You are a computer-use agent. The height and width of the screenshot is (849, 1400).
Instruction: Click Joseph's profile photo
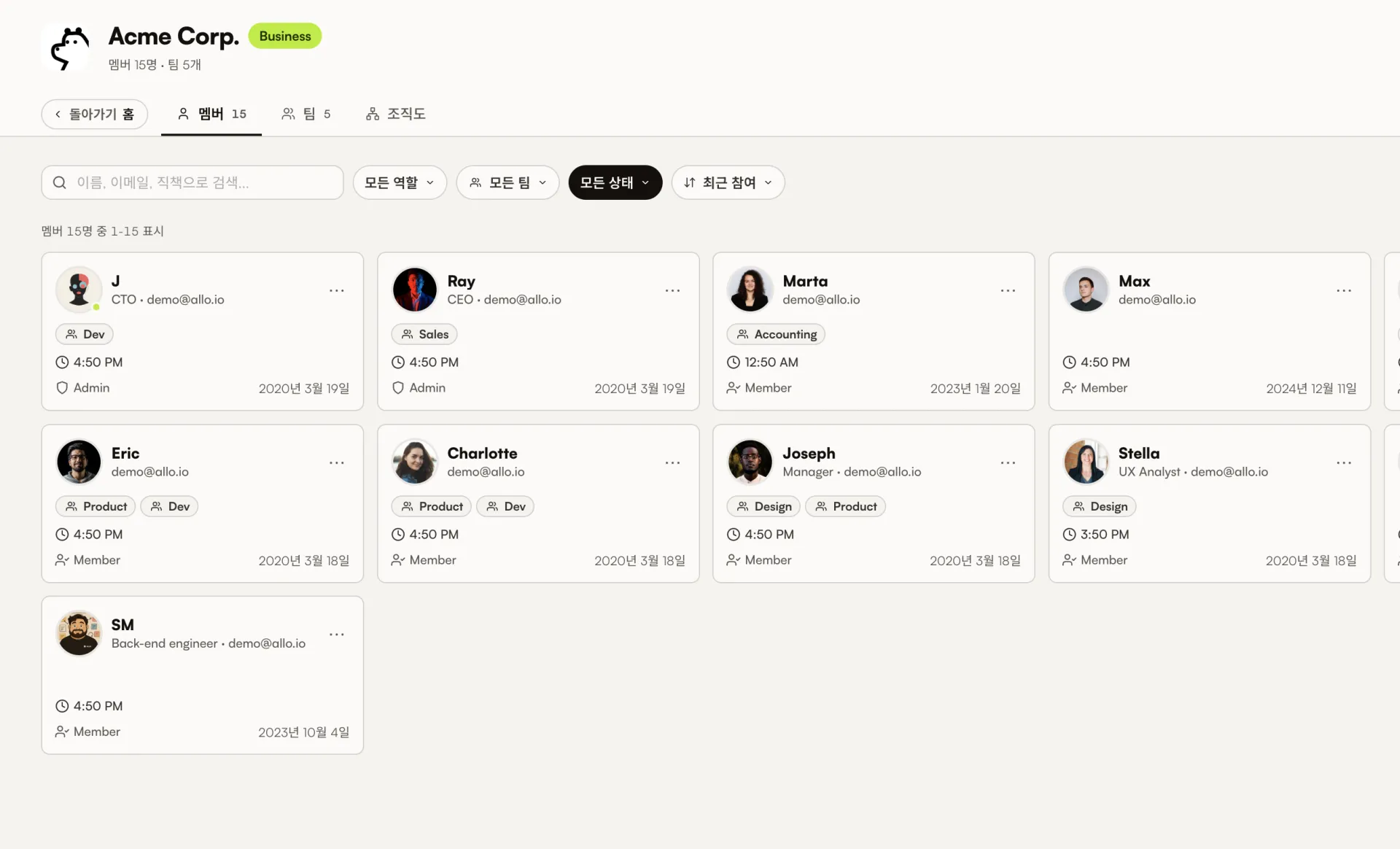(750, 462)
